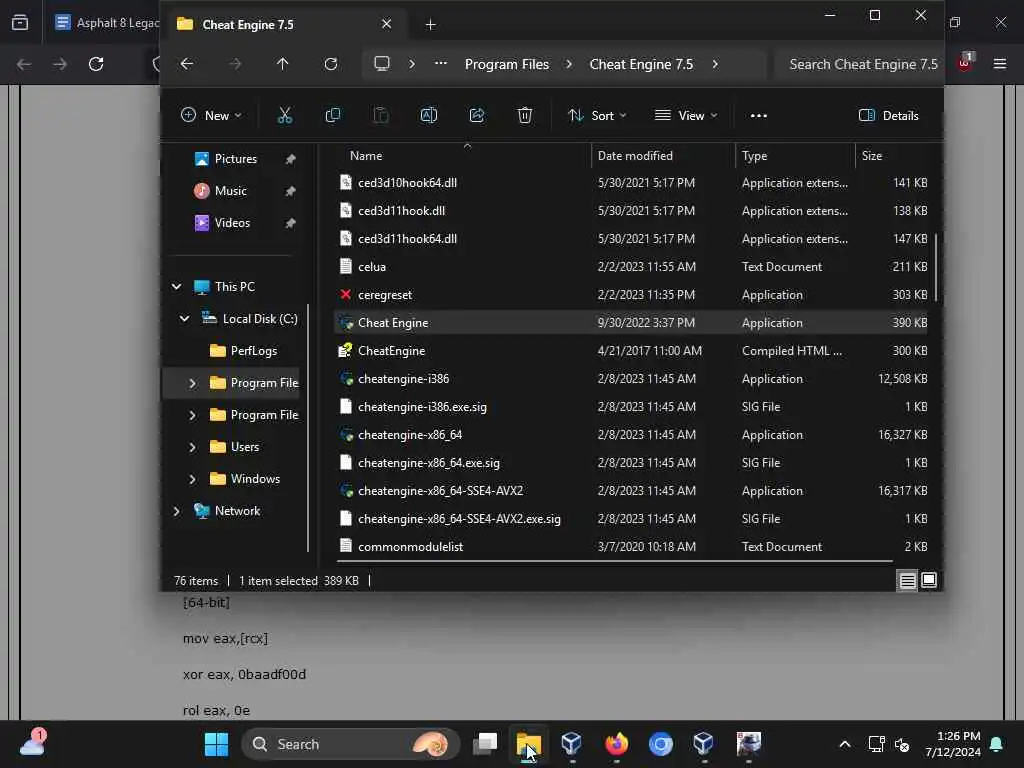Reload the page in the browser window
Image resolution: width=1024 pixels, height=768 pixels.
click(96, 64)
